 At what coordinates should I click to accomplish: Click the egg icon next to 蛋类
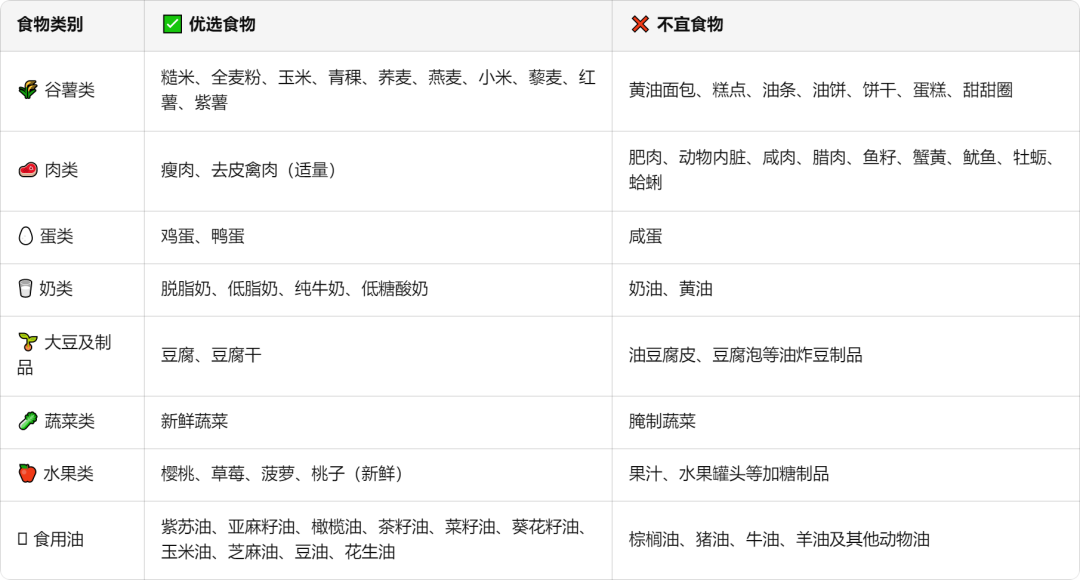[25, 236]
